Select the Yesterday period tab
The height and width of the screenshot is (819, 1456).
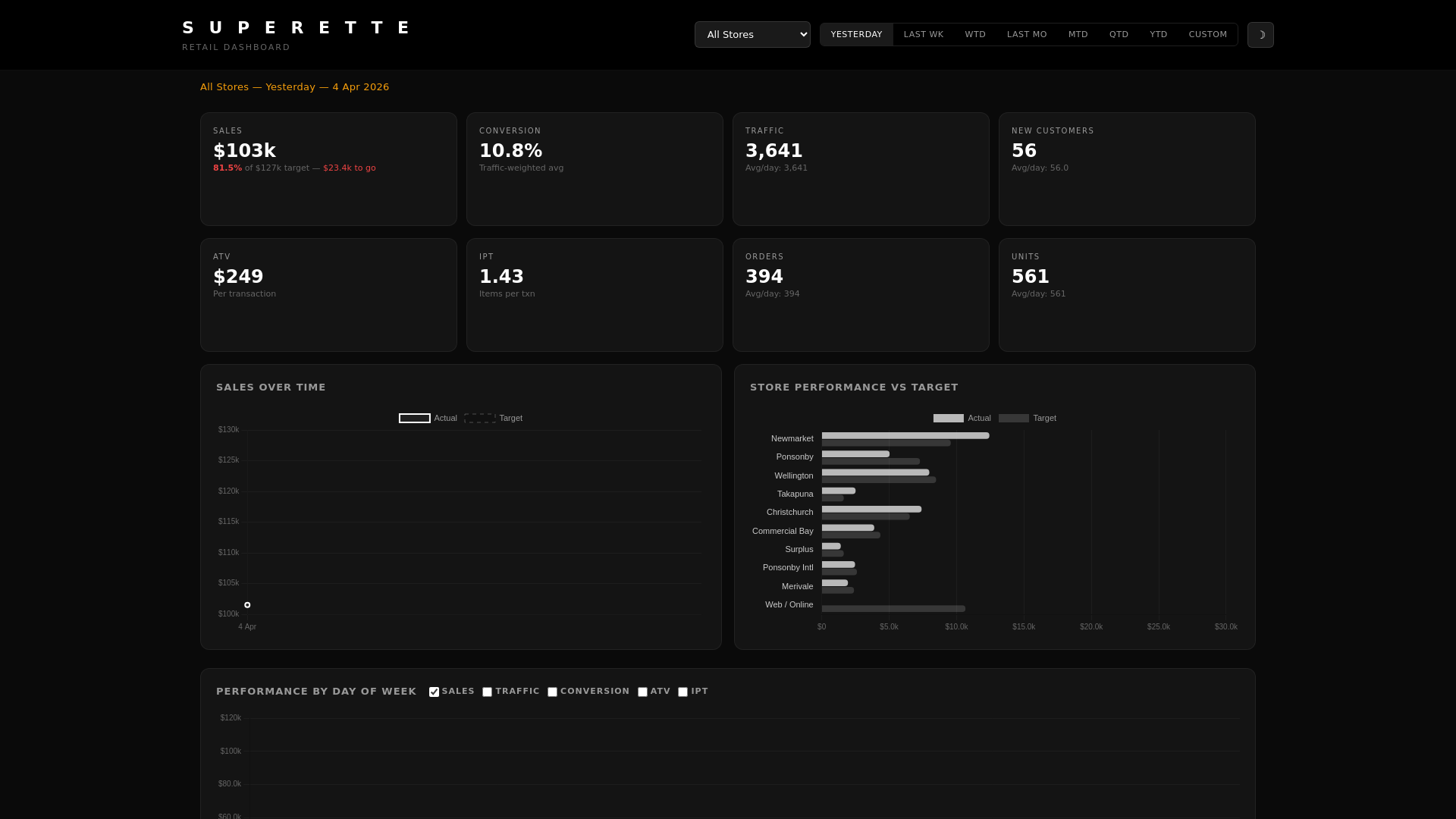(x=856, y=35)
